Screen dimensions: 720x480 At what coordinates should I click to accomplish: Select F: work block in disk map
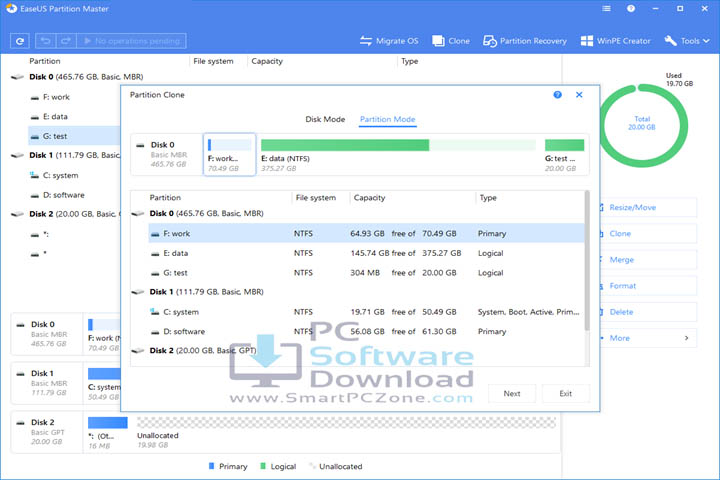[x=230, y=155]
